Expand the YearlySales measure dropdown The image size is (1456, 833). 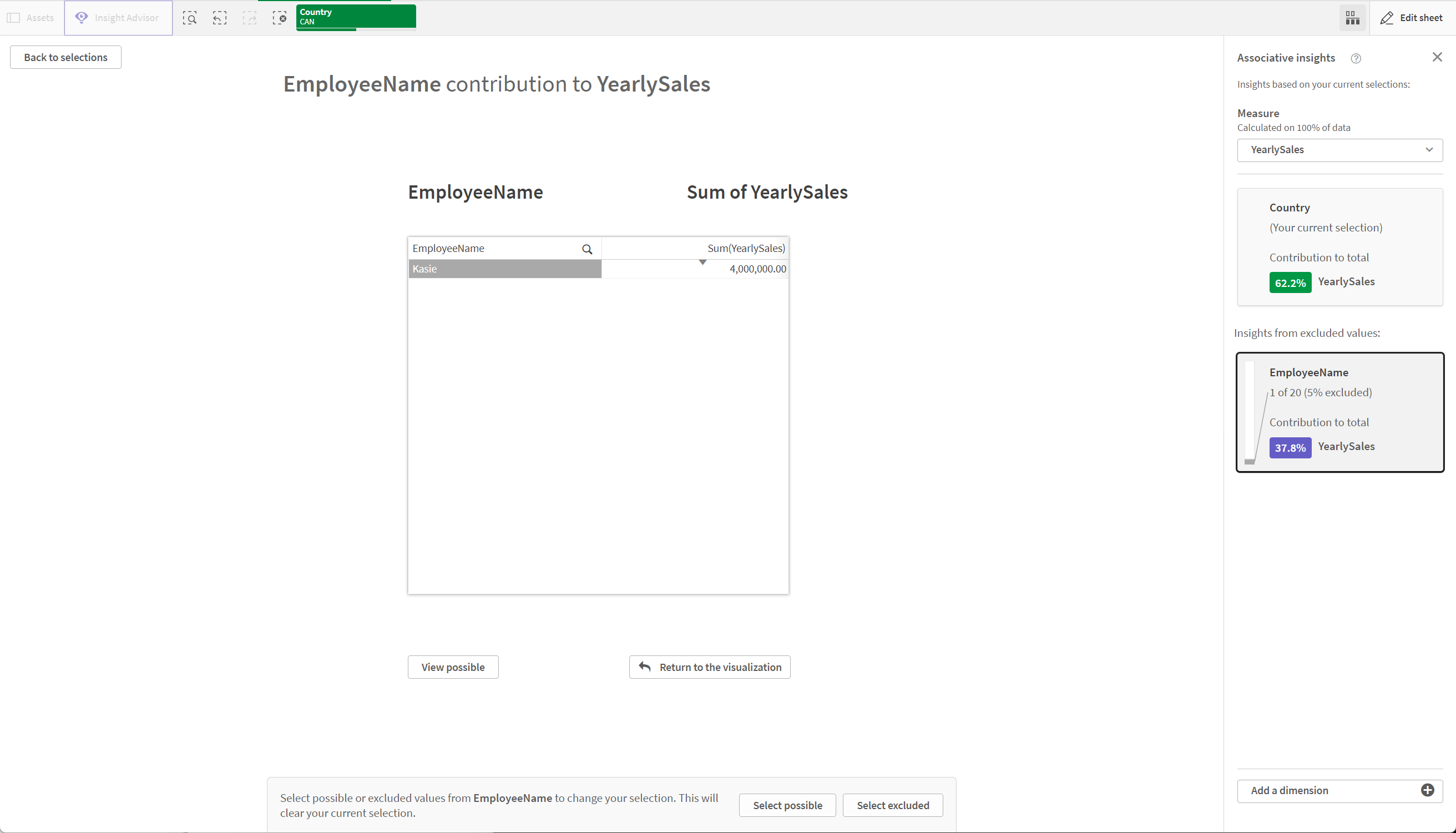pos(1430,149)
